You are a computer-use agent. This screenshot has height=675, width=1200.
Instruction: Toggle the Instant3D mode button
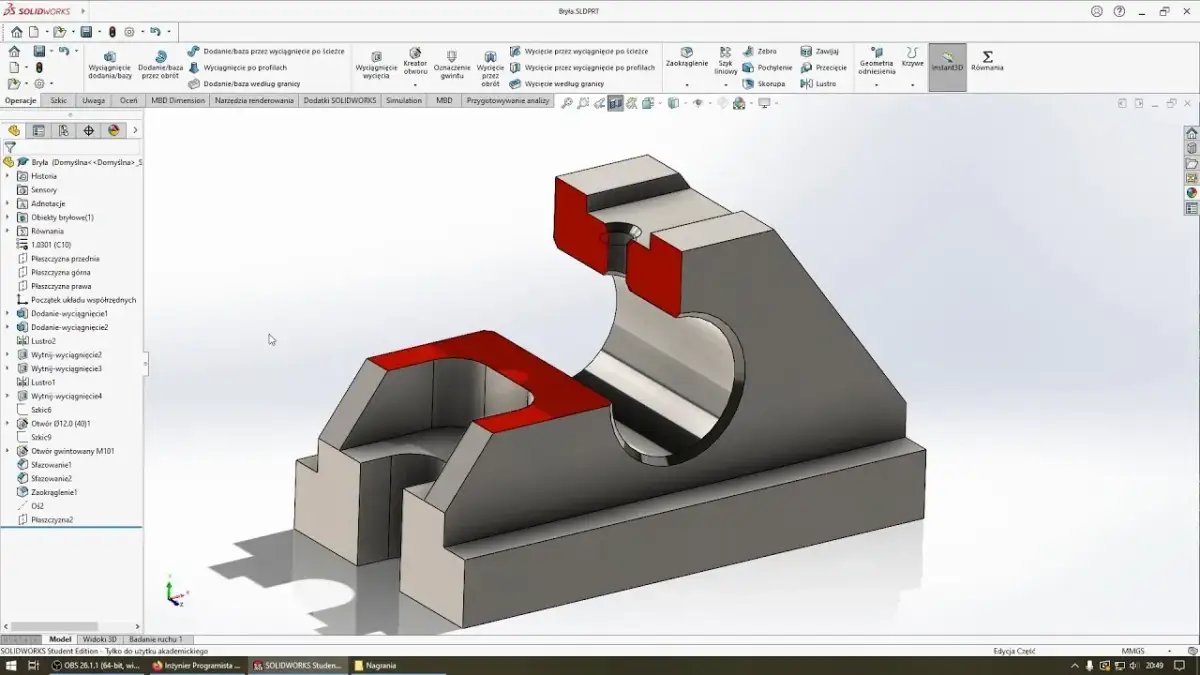pos(947,61)
